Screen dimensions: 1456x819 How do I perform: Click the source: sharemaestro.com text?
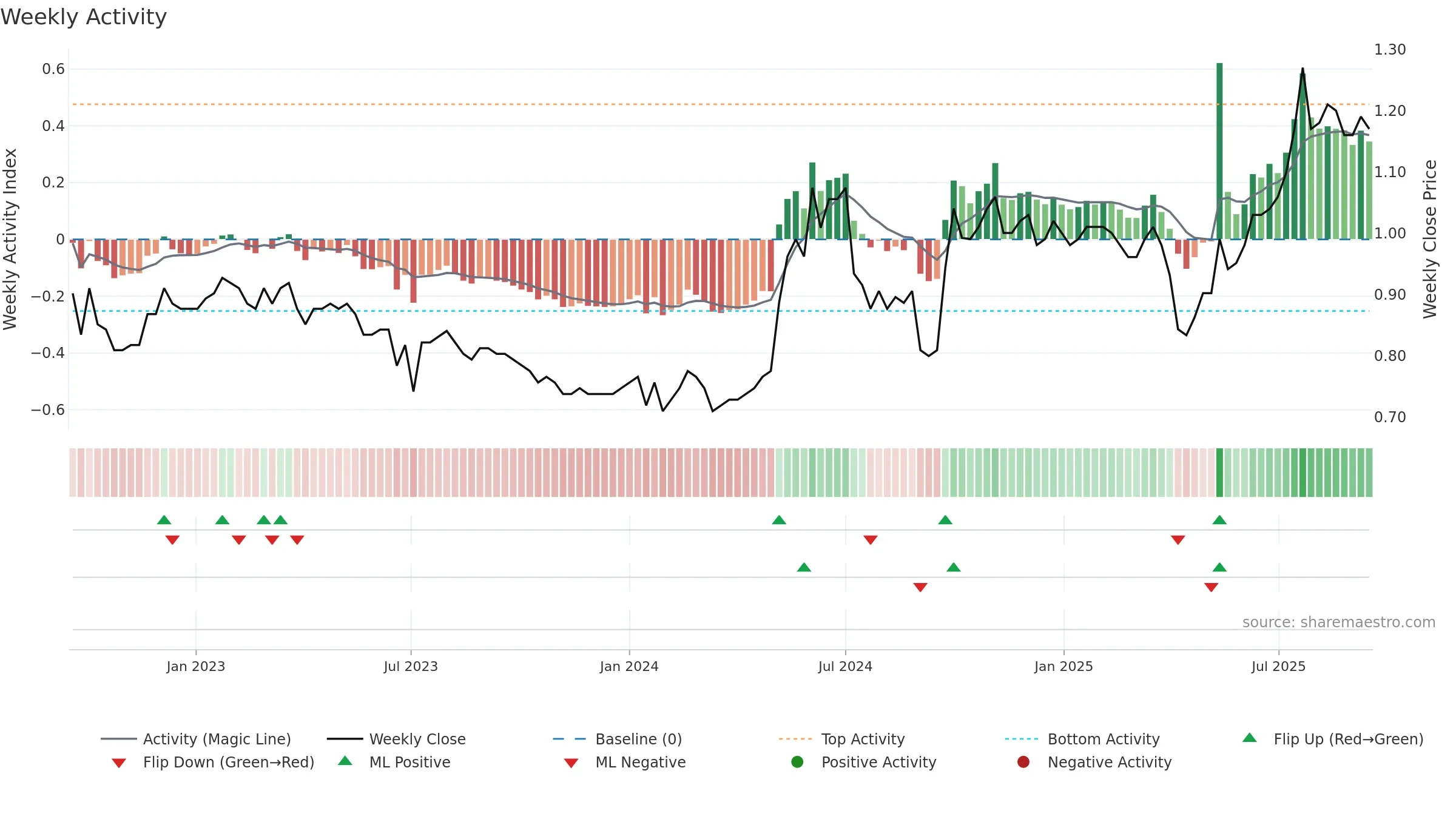pyautogui.click(x=1339, y=622)
